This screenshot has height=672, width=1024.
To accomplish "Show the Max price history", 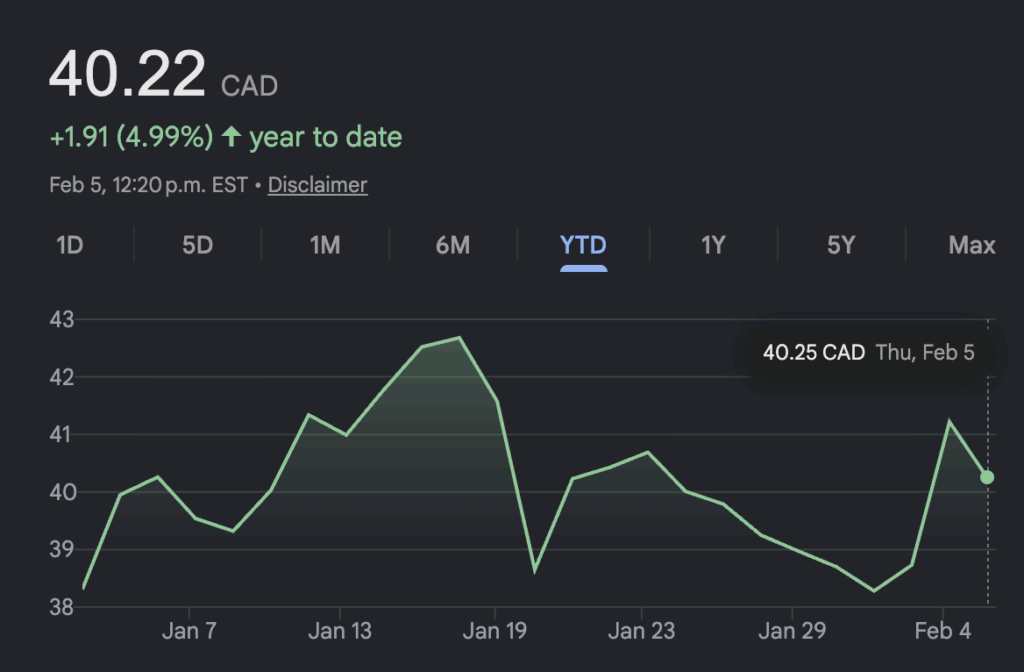I will point(971,245).
